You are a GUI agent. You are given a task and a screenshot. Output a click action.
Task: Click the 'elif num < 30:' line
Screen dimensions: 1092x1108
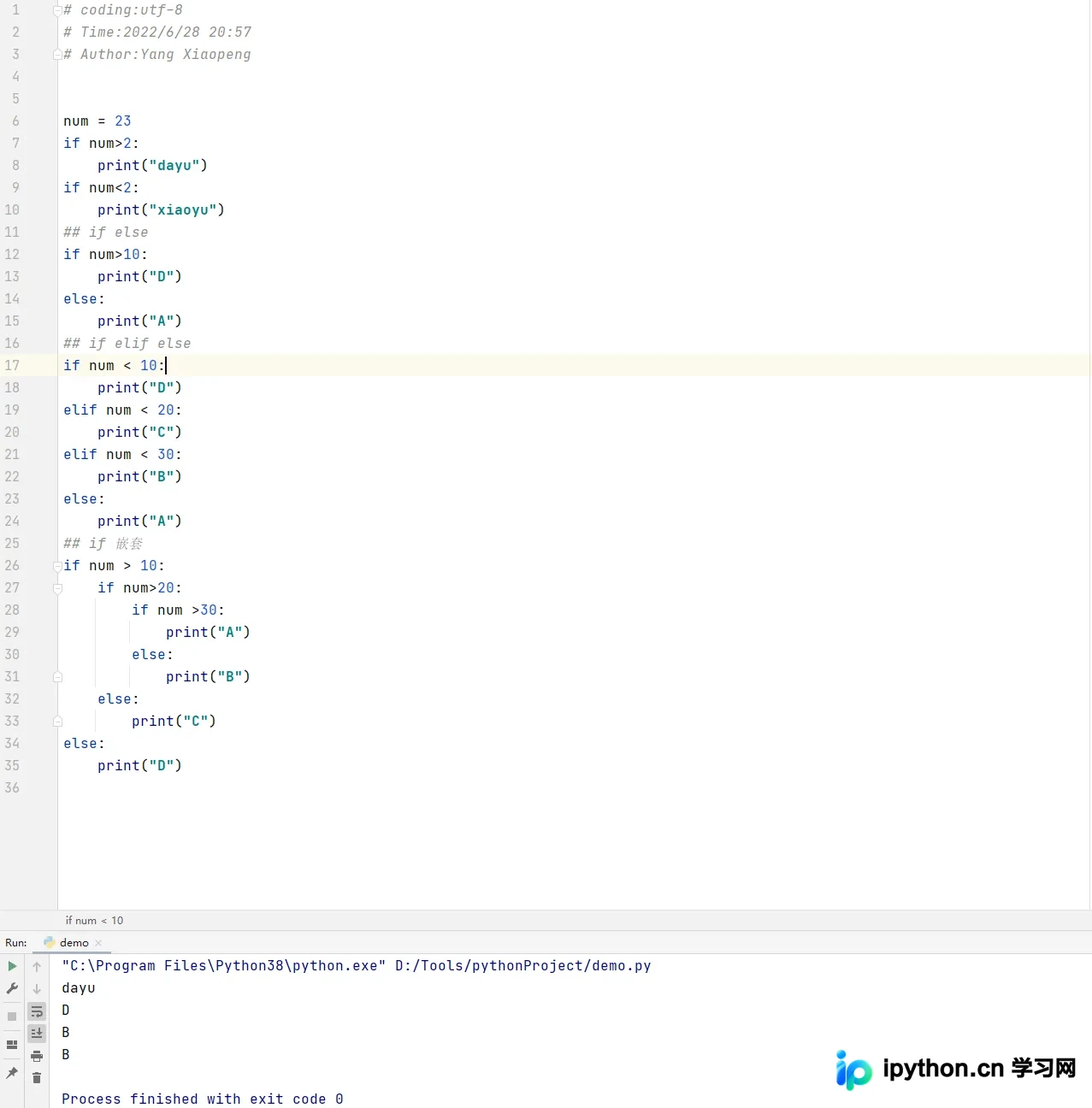coord(122,455)
